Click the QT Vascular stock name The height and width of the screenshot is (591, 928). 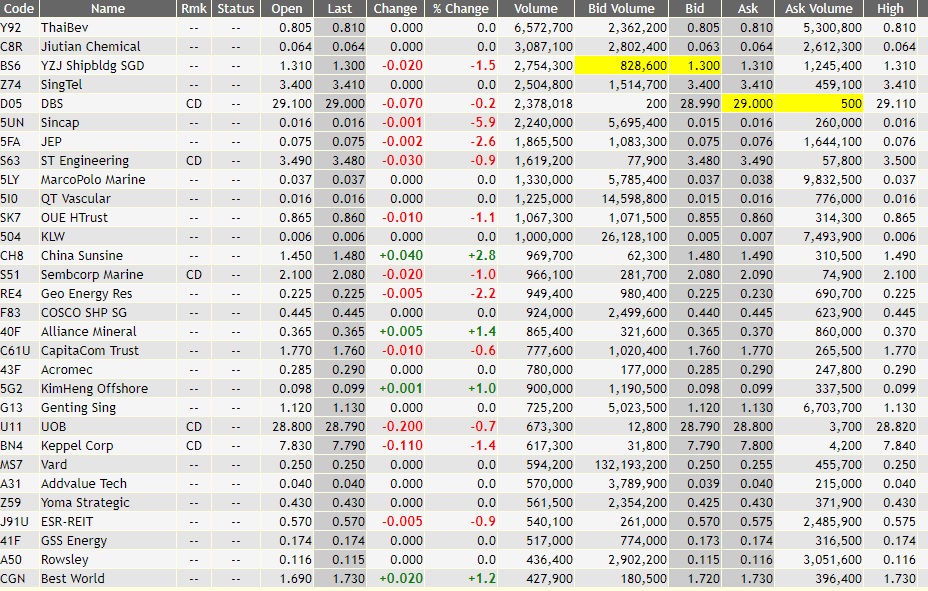click(x=76, y=199)
